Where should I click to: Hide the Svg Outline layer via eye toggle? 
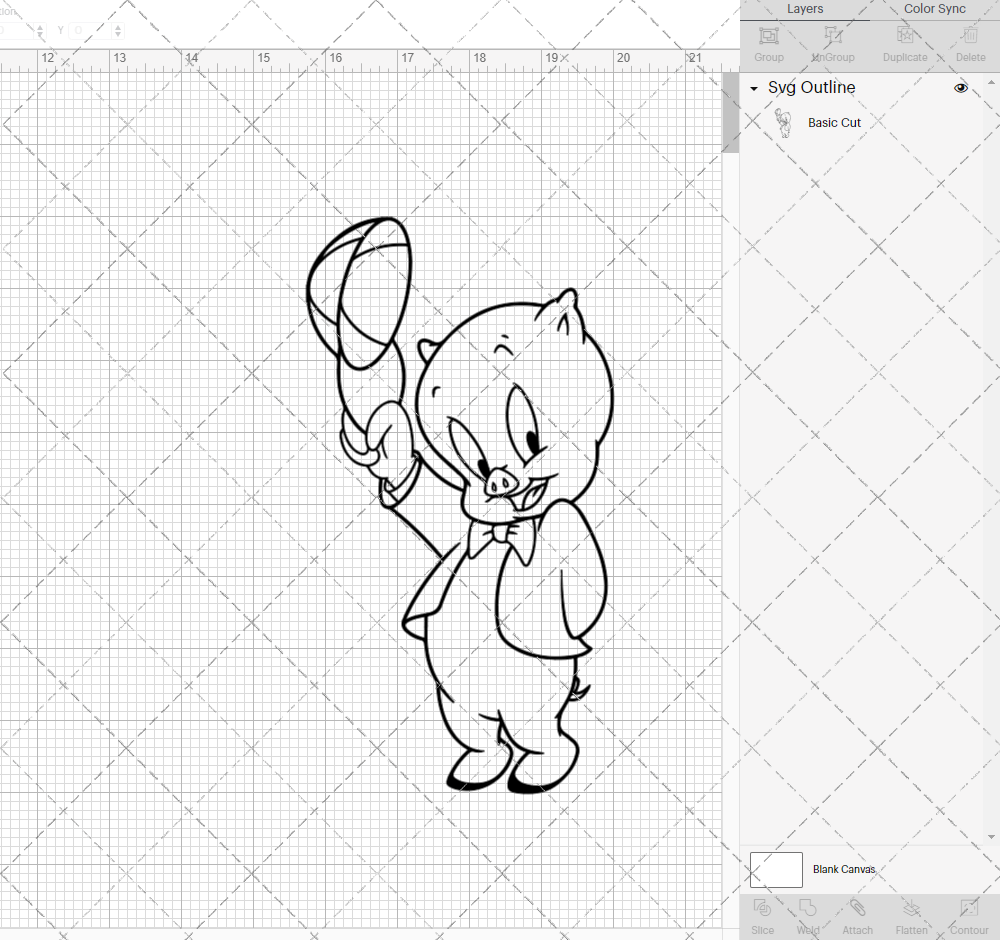pos(960,87)
